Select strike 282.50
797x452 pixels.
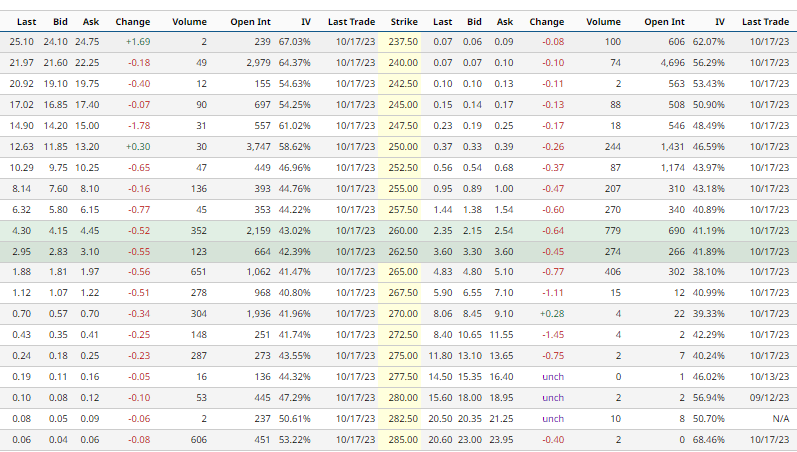point(403,419)
